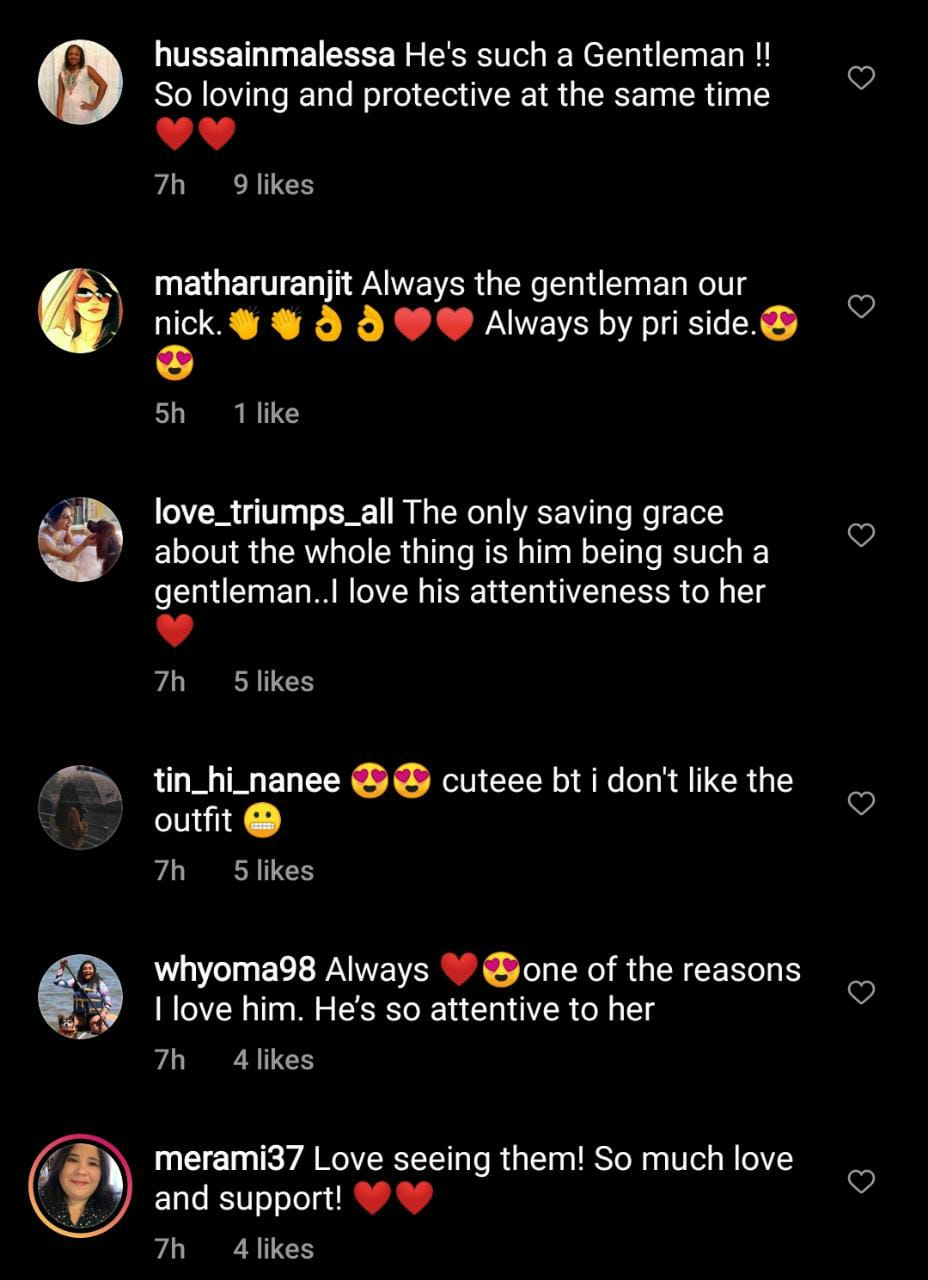Screen dimensions: 928x1280
Task: Click the love_triumps_all username
Action: [274, 513]
